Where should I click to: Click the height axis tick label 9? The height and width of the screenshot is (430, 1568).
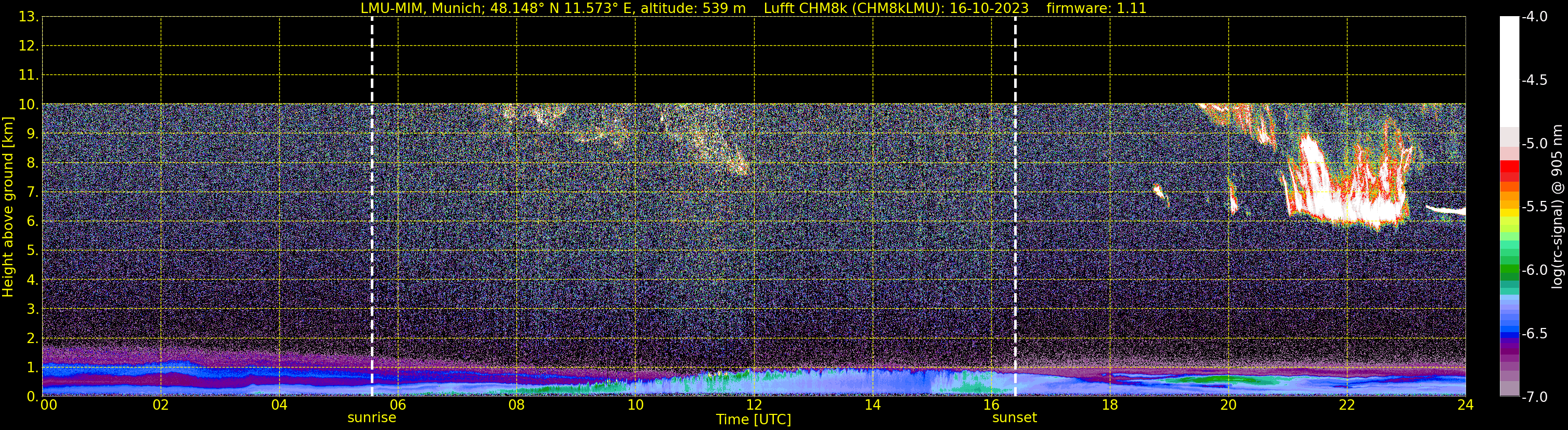[x=32, y=134]
